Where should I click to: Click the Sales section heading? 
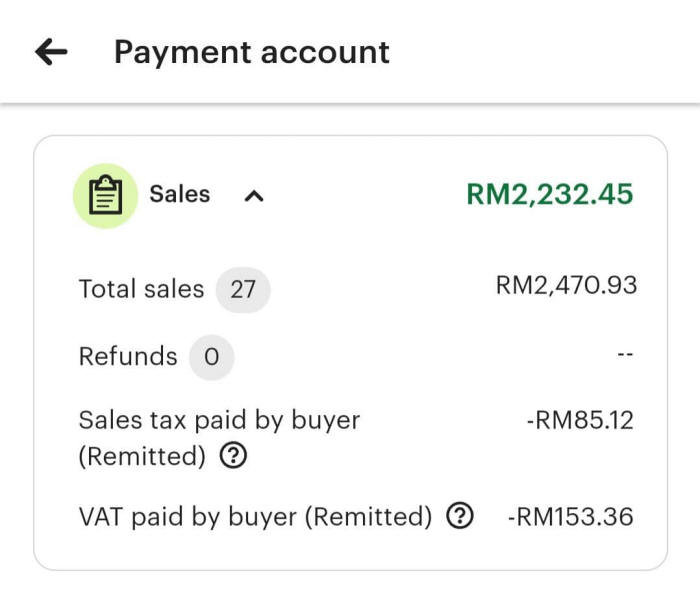[x=180, y=194]
